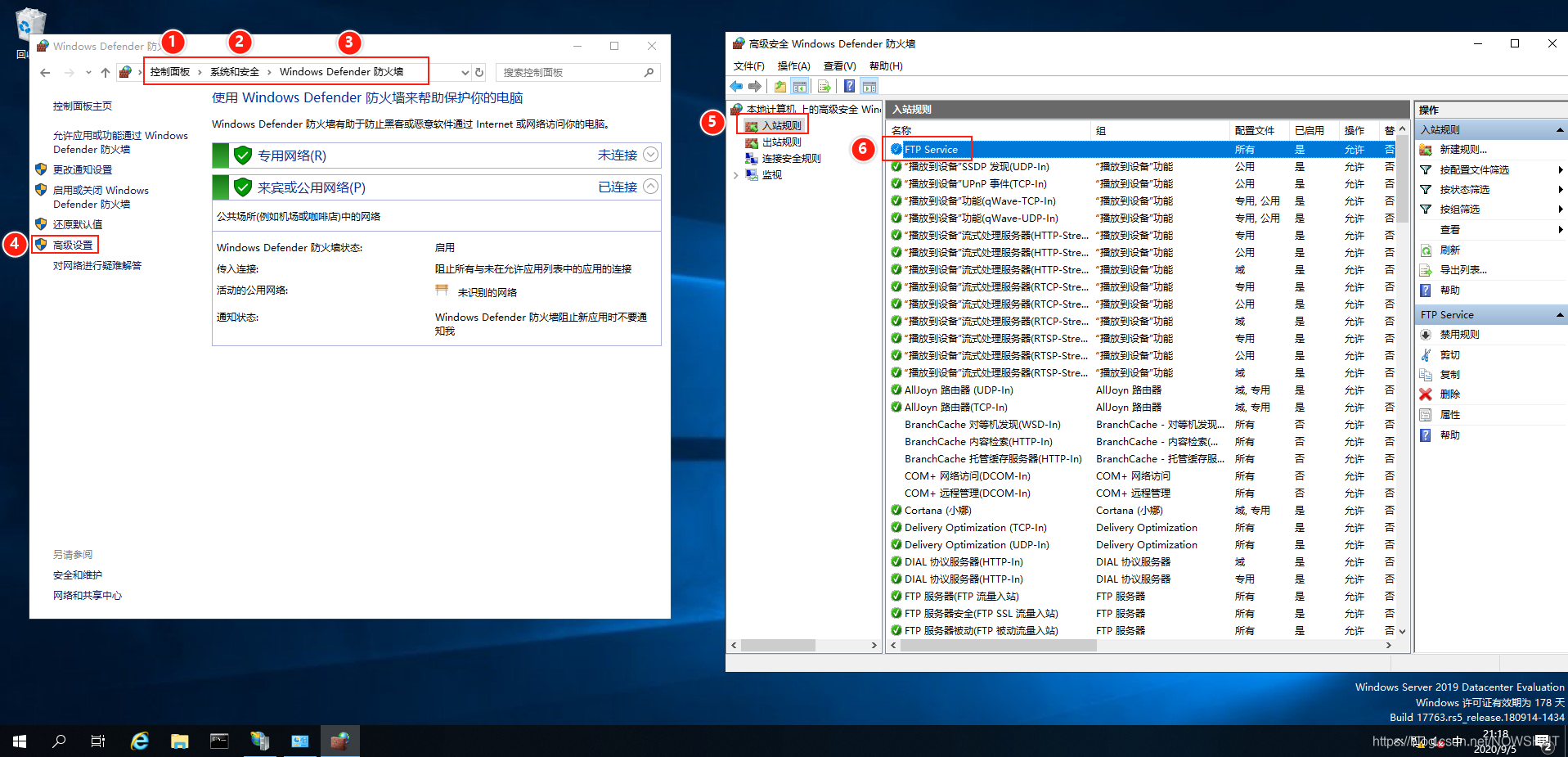Open the 查看(V) menu
1568x757 pixels.
tap(839, 65)
